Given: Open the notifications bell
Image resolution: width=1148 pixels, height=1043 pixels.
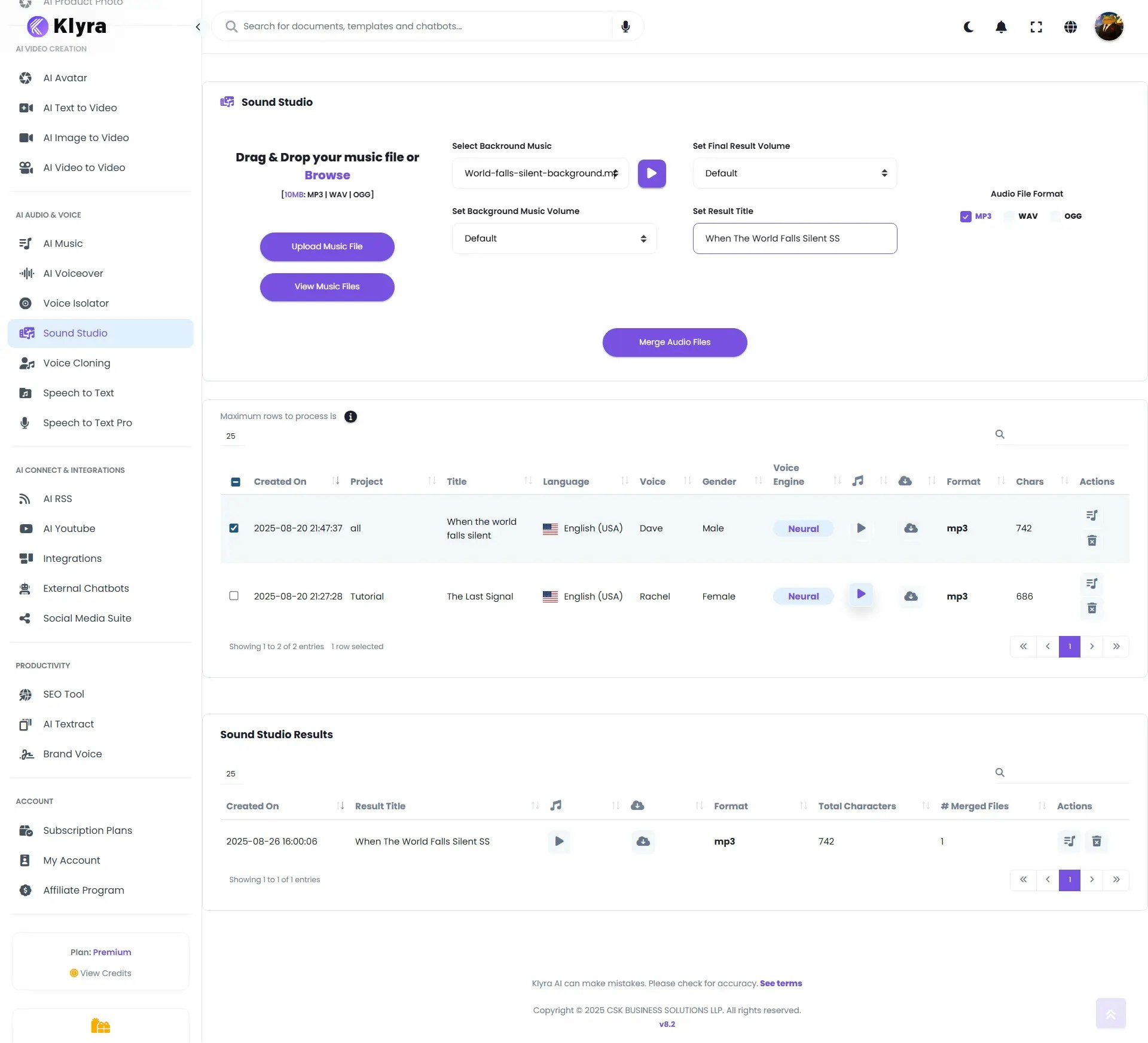Looking at the screenshot, I should pyautogui.click(x=1001, y=27).
